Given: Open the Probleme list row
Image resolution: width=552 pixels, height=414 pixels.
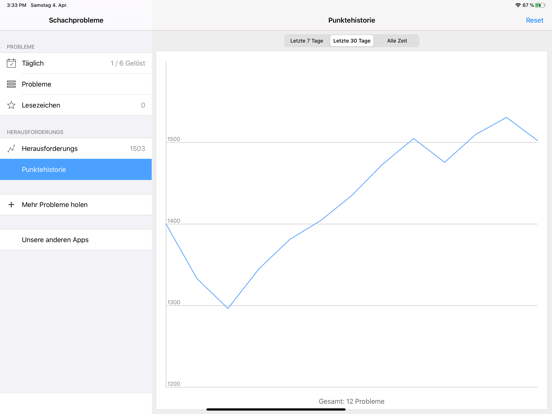Looking at the screenshot, I should point(76,84).
